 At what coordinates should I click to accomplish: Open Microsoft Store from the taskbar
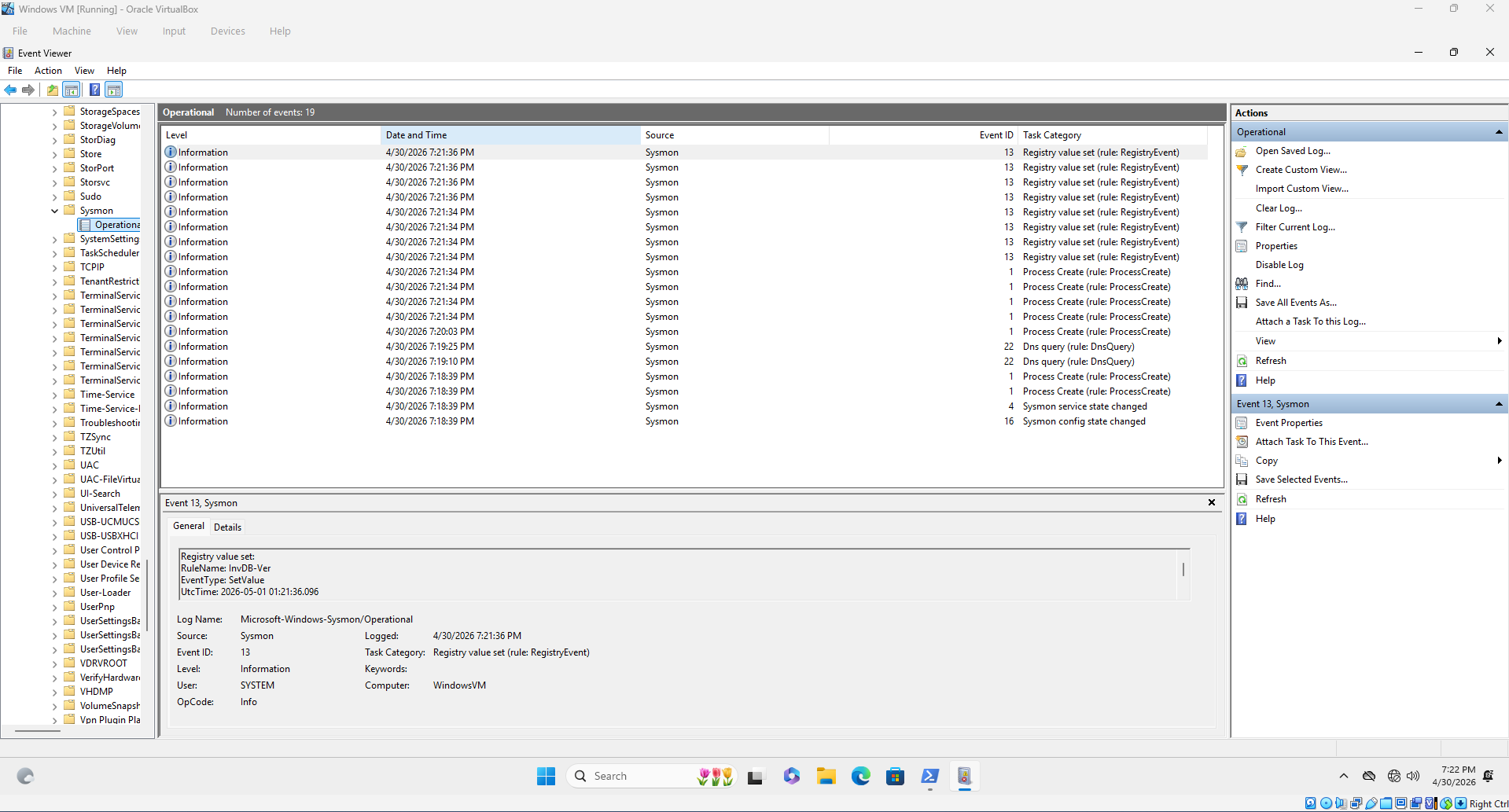(895, 777)
